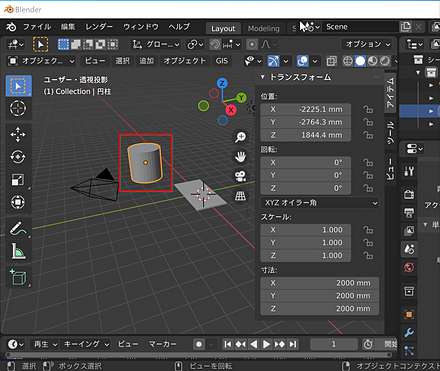Collapse the トランスフォーム panel
The width and height of the screenshot is (440, 371).
(x=262, y=77)
